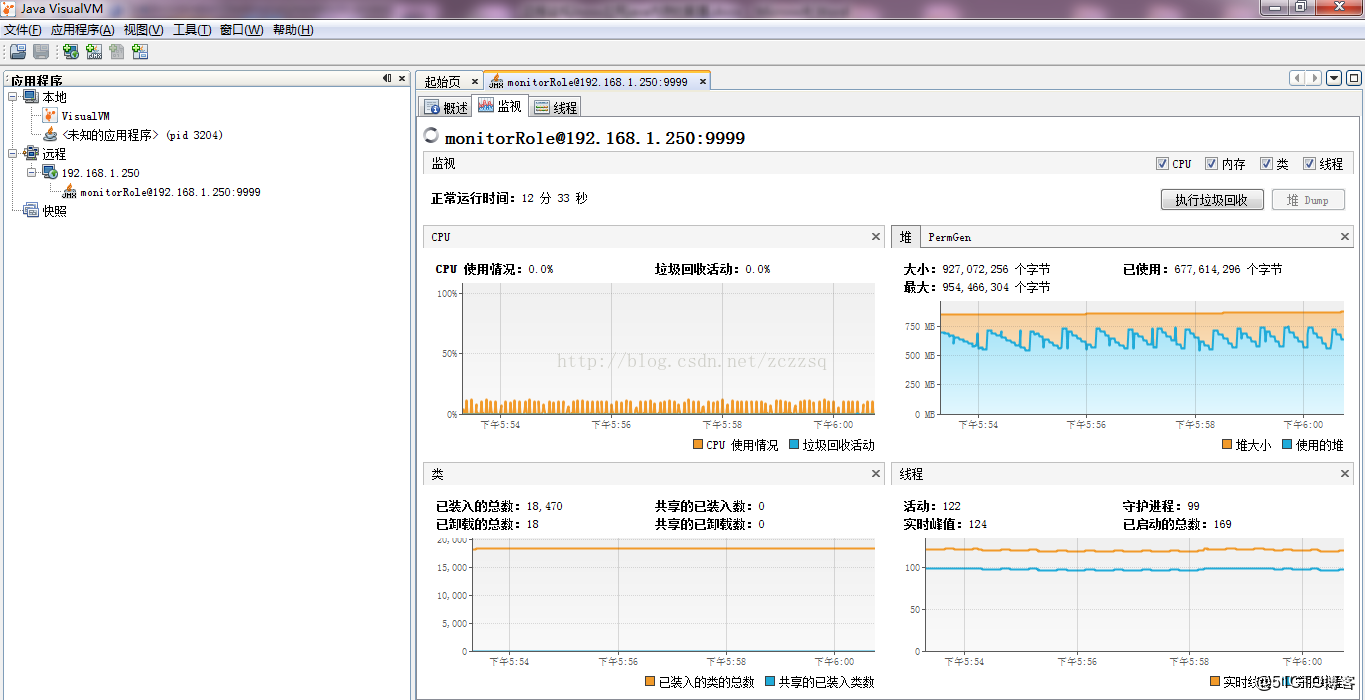Uncheck the CPU checkbox
Image resolution: width=1365 pixels, height=700 pixels.
pos(1162,164)
